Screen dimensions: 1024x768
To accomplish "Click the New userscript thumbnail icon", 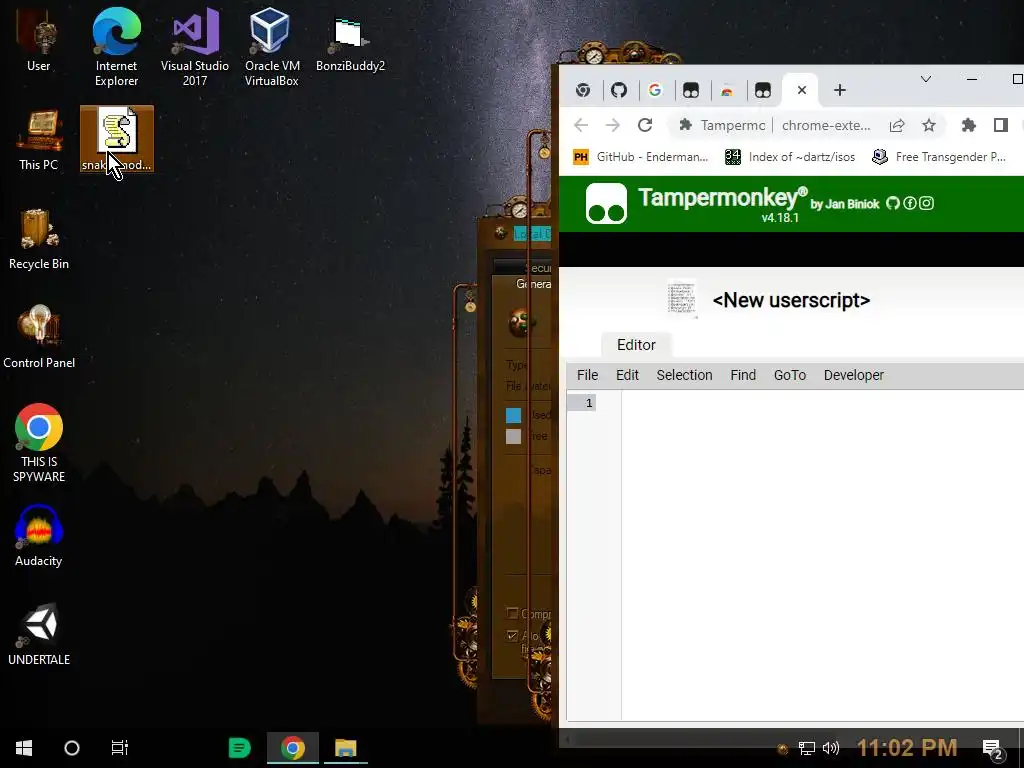I will click(682, 299).
